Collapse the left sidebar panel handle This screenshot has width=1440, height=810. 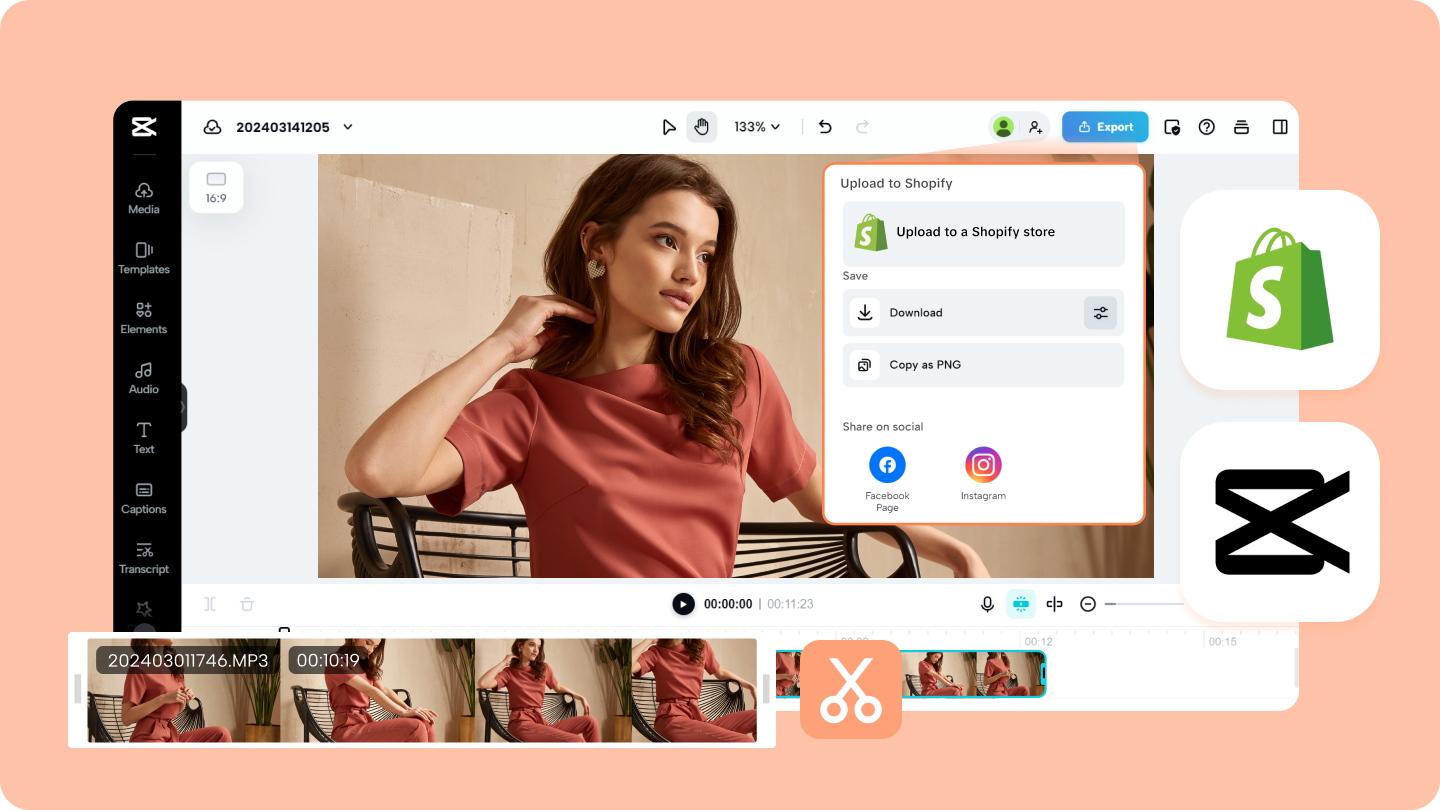[183, 408]
